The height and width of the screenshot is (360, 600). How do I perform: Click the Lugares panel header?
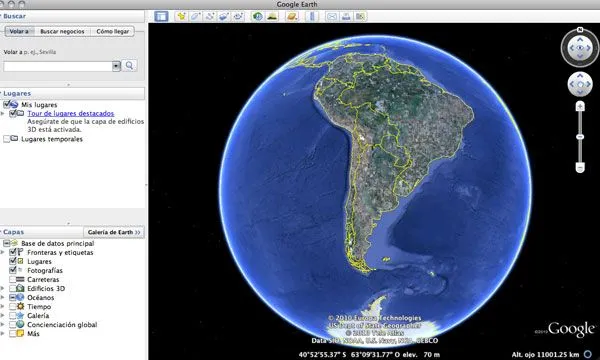[72, 93]
